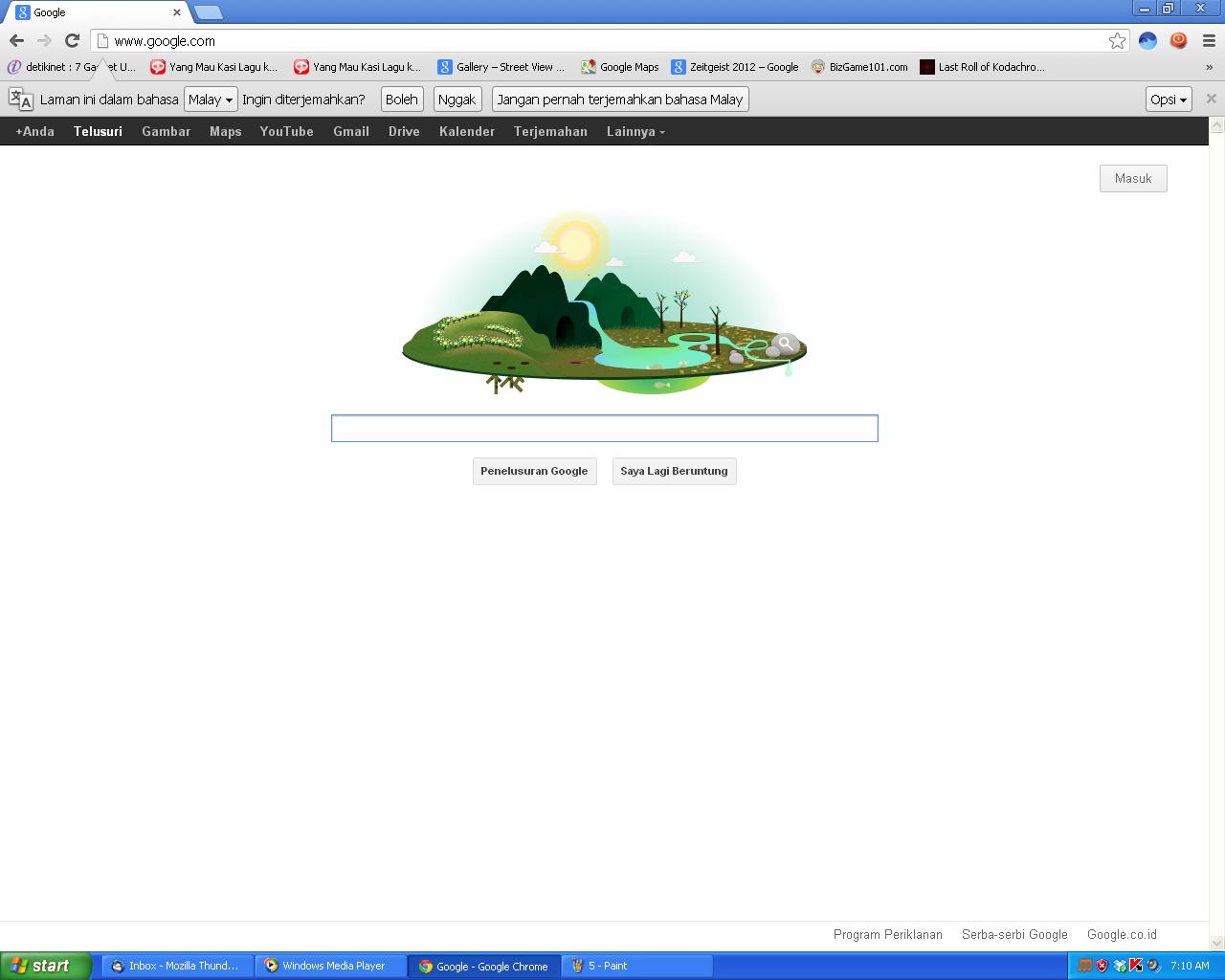Image resolution: width=1225 pixels, height=980 pixels.
Task: Open Gambar image search
Action: tap(167, 131)
